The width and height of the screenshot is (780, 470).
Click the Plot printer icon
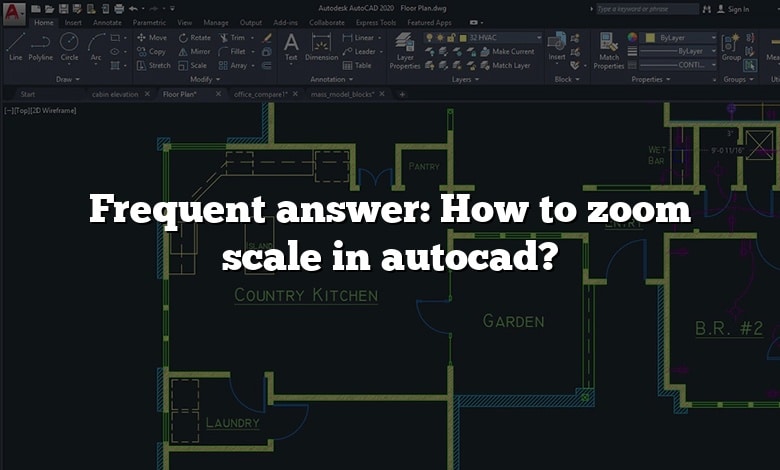[x=119, y=8]
